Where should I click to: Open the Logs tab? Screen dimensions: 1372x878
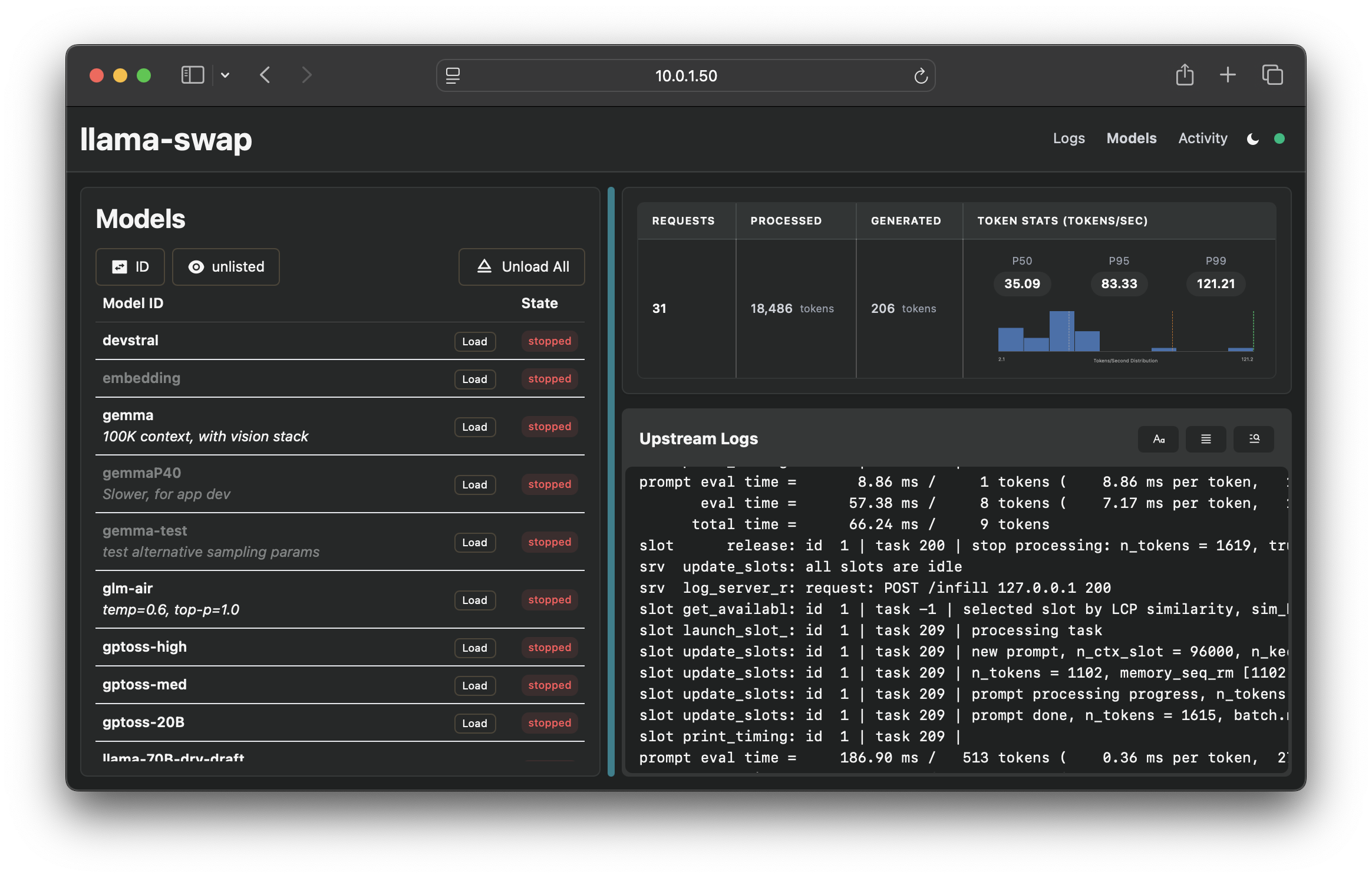click(1068, 138)
